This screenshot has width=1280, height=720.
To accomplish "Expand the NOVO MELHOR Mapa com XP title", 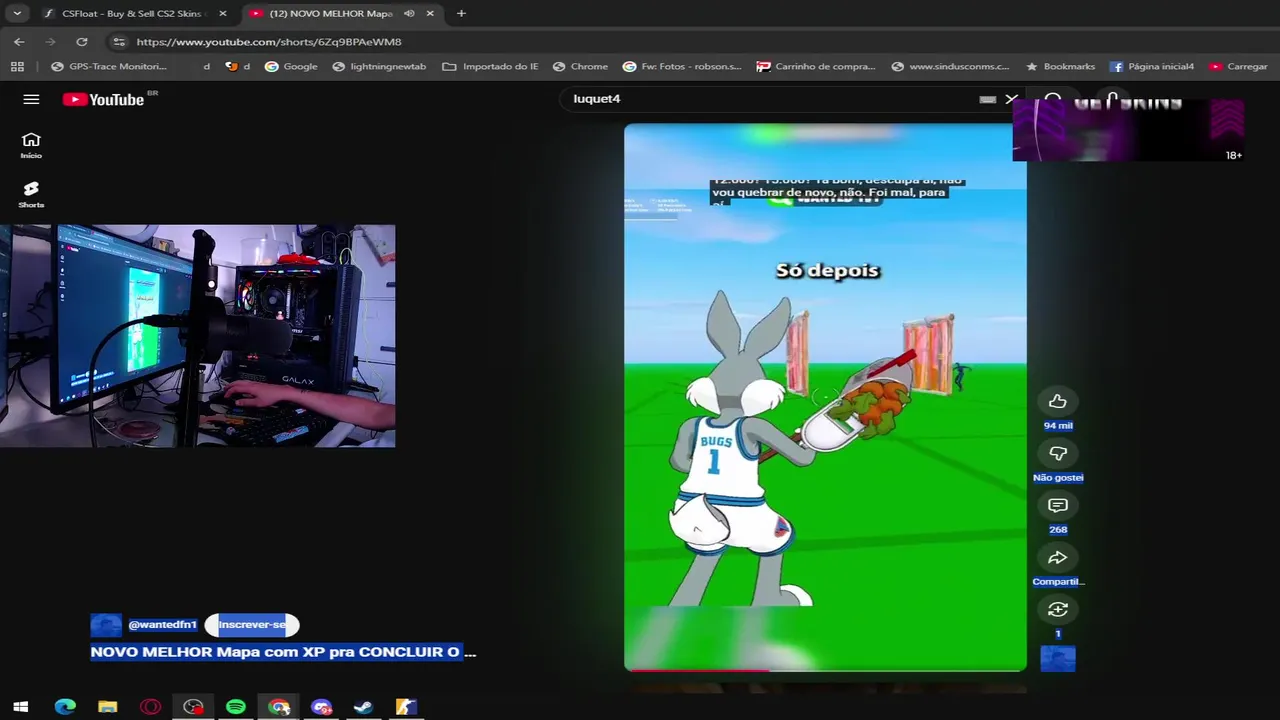I will pos(283,652).
